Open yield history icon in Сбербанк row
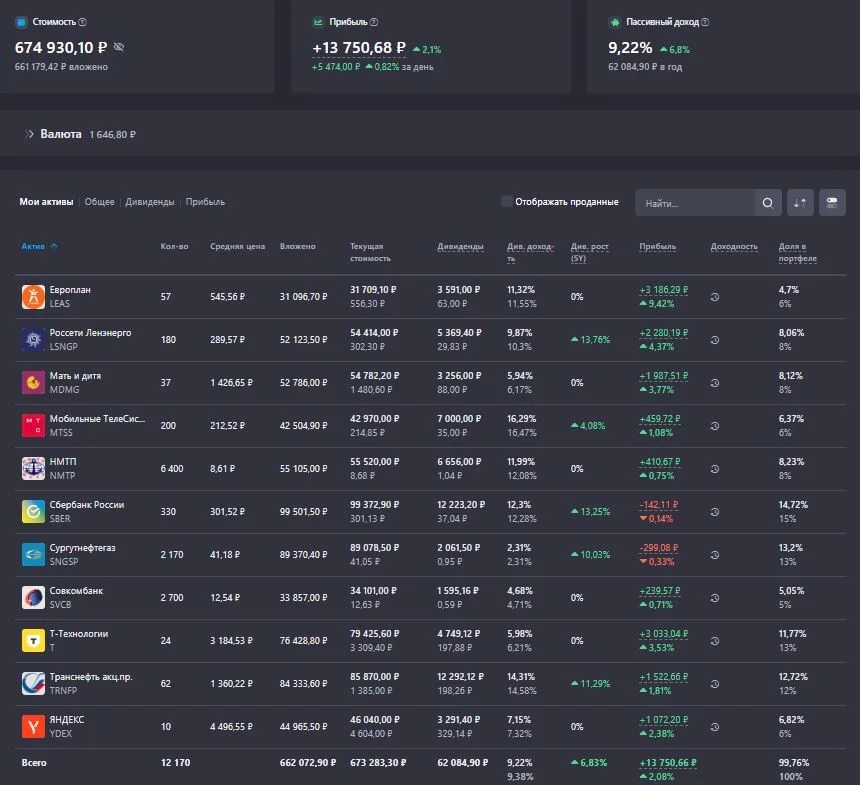Screen dimensions: 860x785 715,512
